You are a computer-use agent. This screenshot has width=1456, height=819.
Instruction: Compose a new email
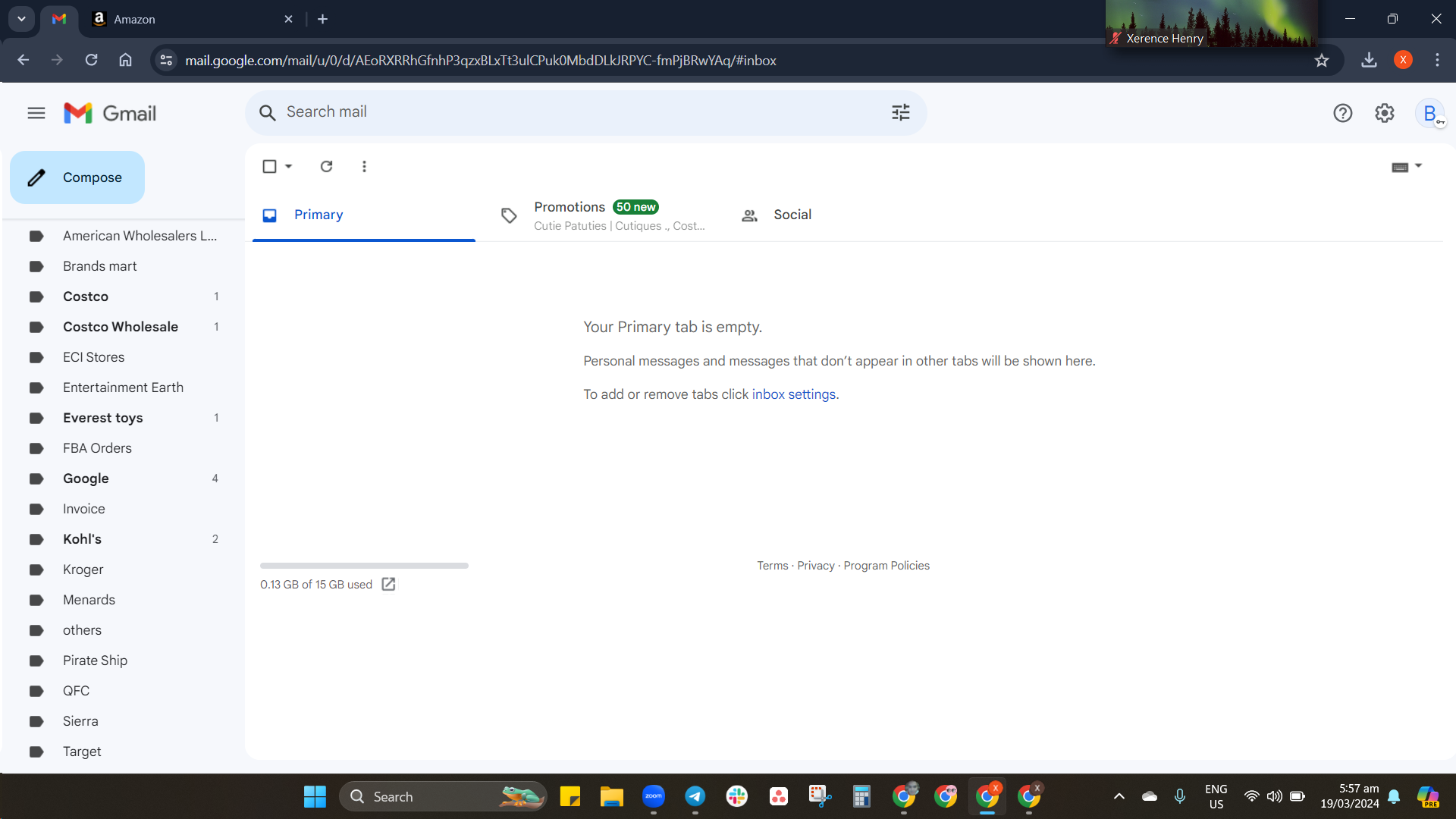(x=77, y=177)
